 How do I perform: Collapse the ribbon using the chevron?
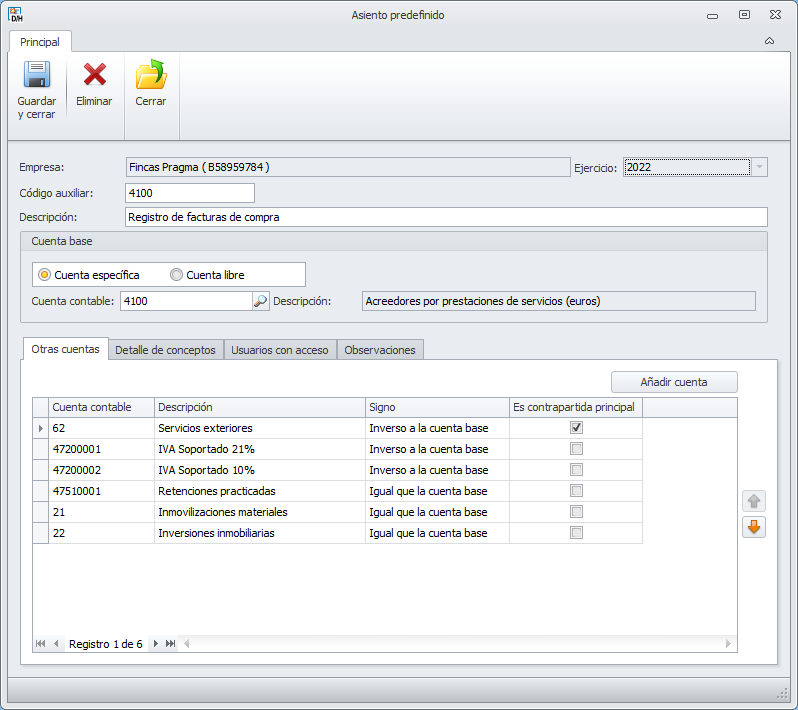click(769, 42)
